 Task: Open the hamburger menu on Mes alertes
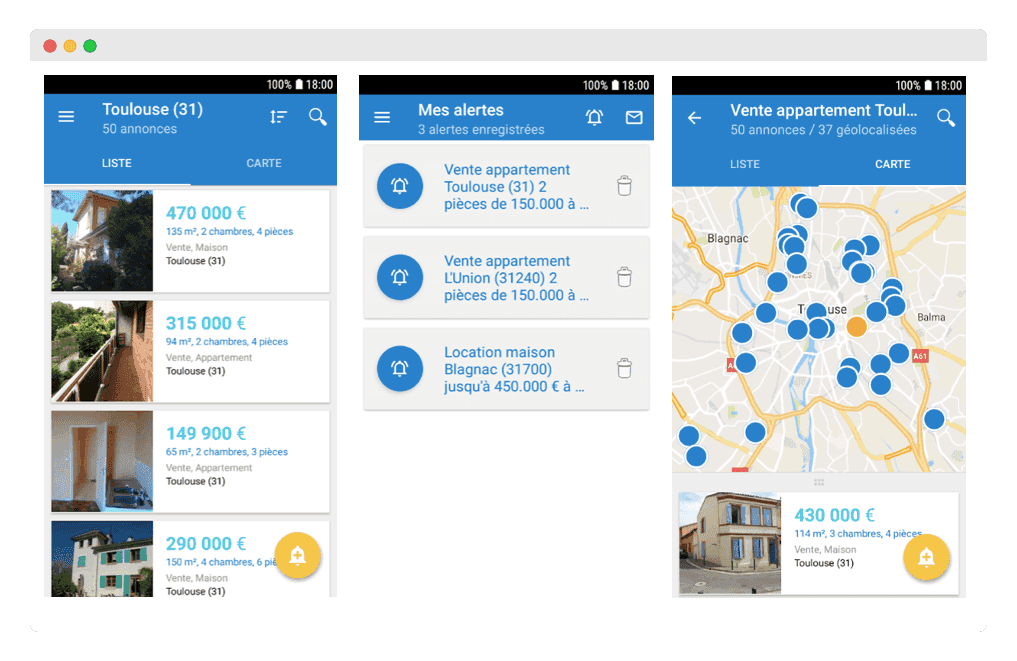click(x=382, y=117)
